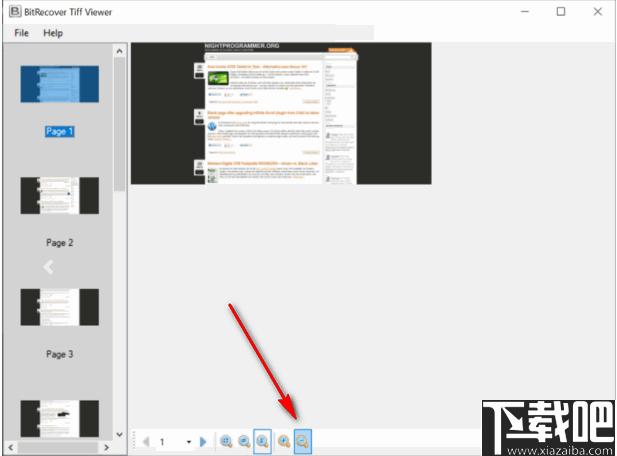Click the BitRecover app logo icon

(15, 11)
